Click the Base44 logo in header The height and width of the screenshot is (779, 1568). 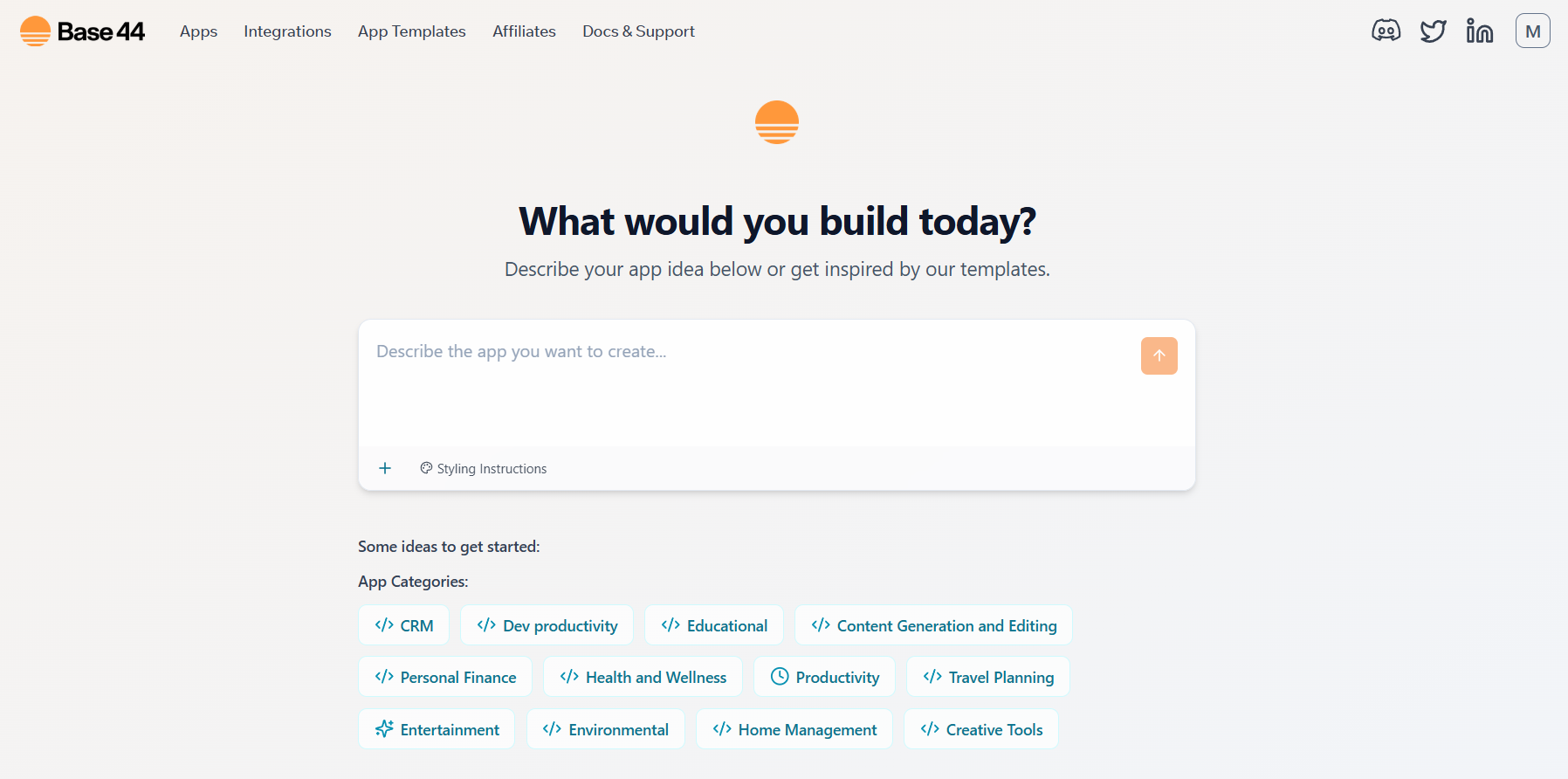coord(82,31)
